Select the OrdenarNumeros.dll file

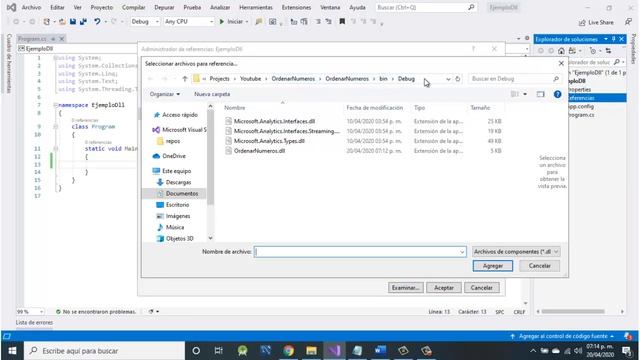[x=260, y=151]
